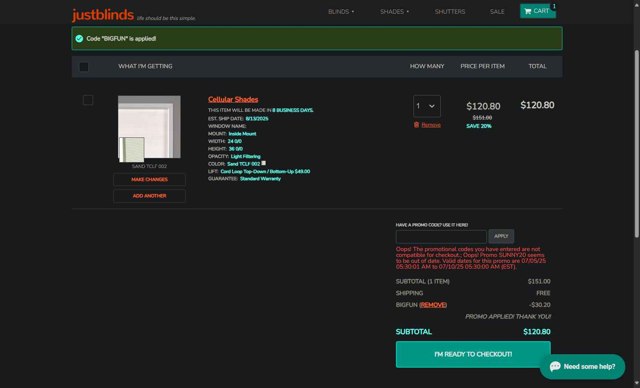This screenshot has width=640, height=388.
Task: Click the page vertical scrollbar
Action: tap(636, 143)
